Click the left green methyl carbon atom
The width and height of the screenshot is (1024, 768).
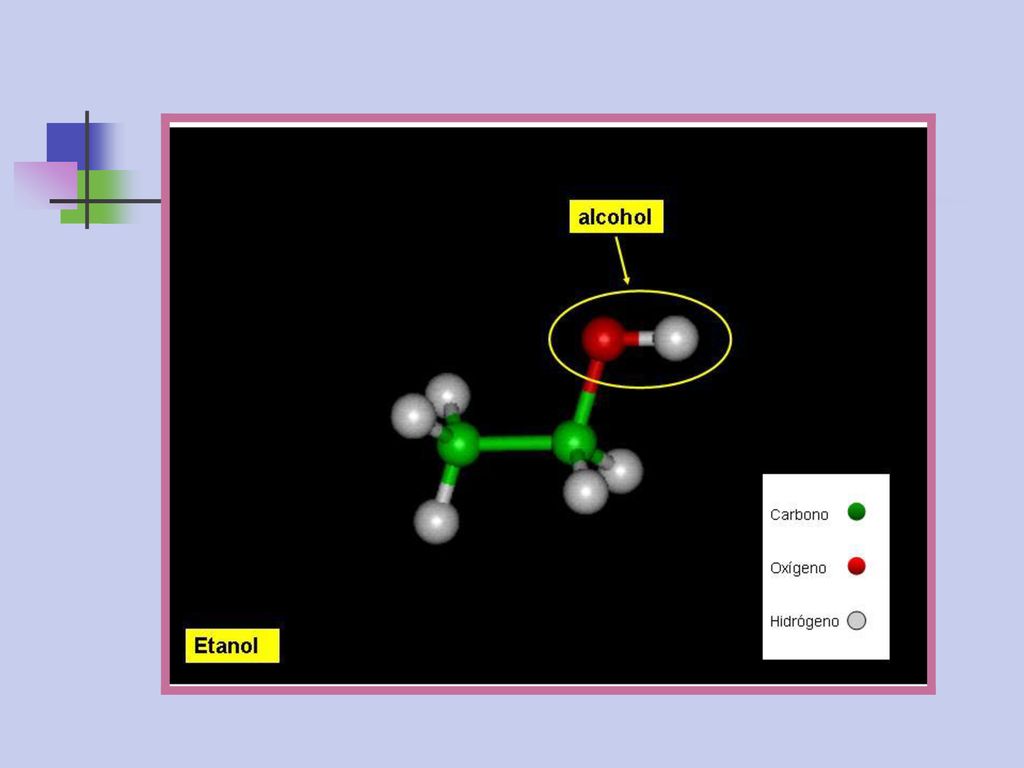[x=458, y=444]
